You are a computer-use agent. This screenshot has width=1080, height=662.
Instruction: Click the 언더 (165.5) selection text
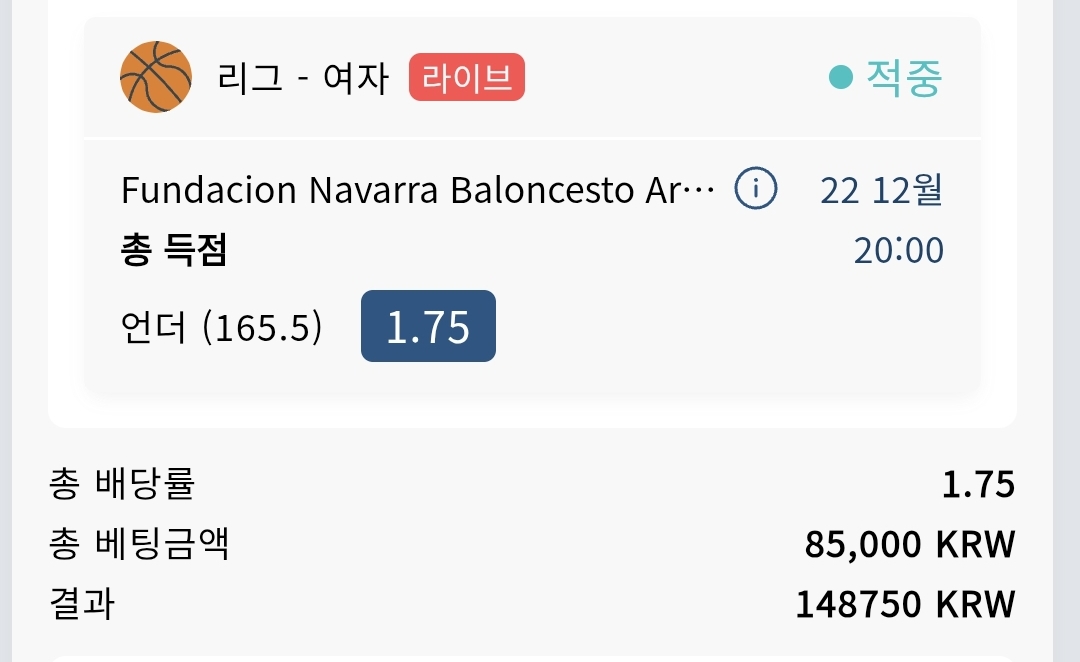[221, 327]
